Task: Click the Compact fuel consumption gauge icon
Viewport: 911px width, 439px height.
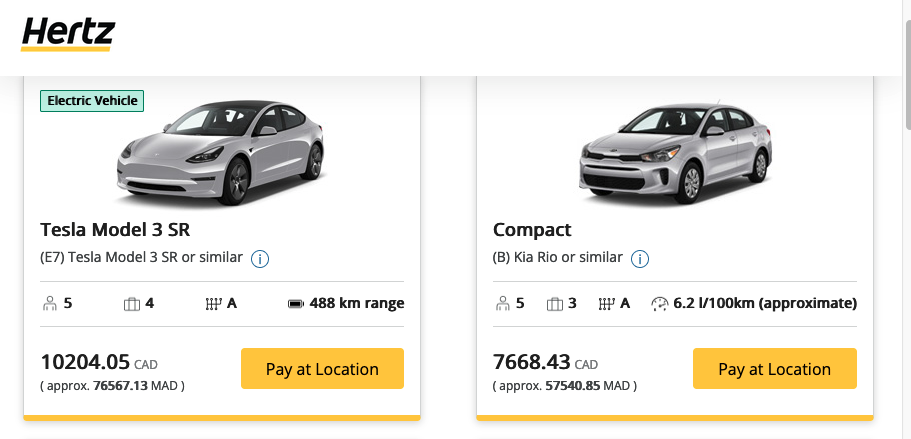Action: (x=659, y=303)
